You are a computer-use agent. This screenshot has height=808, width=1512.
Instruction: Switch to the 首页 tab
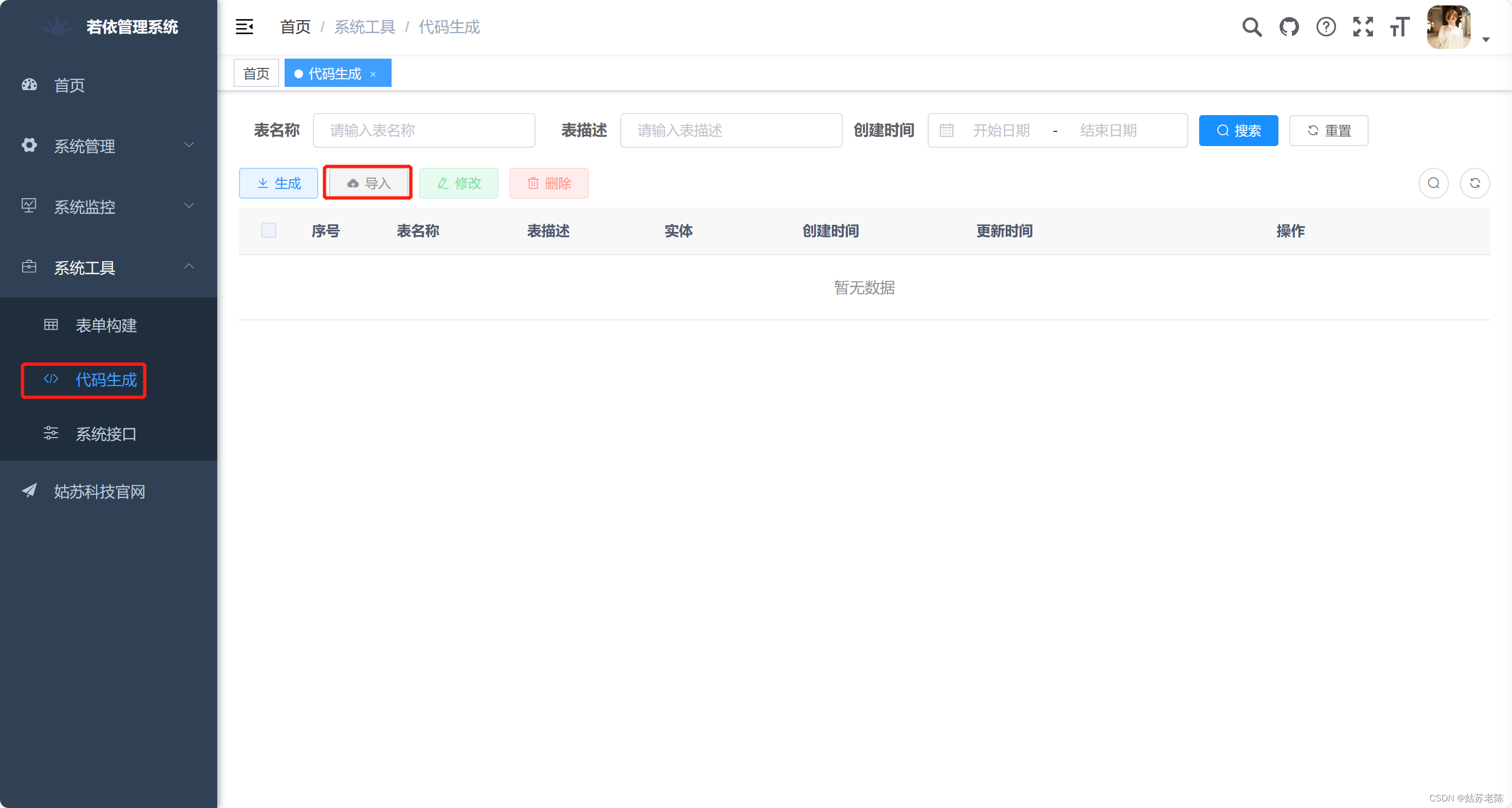click(256, 73)
